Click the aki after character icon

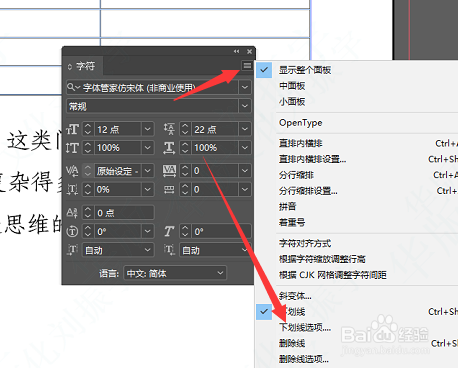coord(169,250)
